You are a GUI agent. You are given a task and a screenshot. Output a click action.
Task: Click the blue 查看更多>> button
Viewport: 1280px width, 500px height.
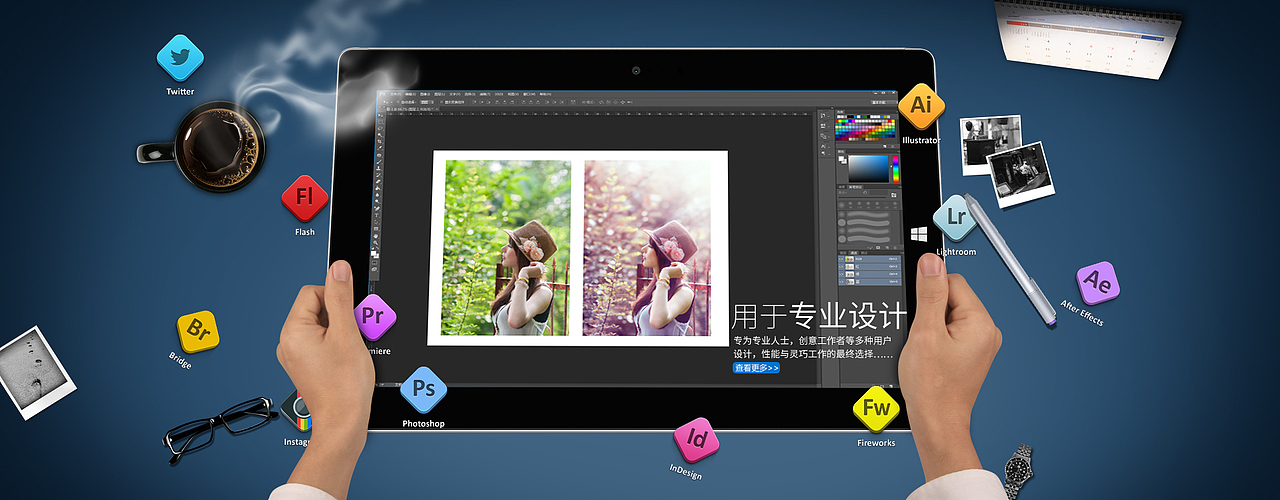pos(756,368)
